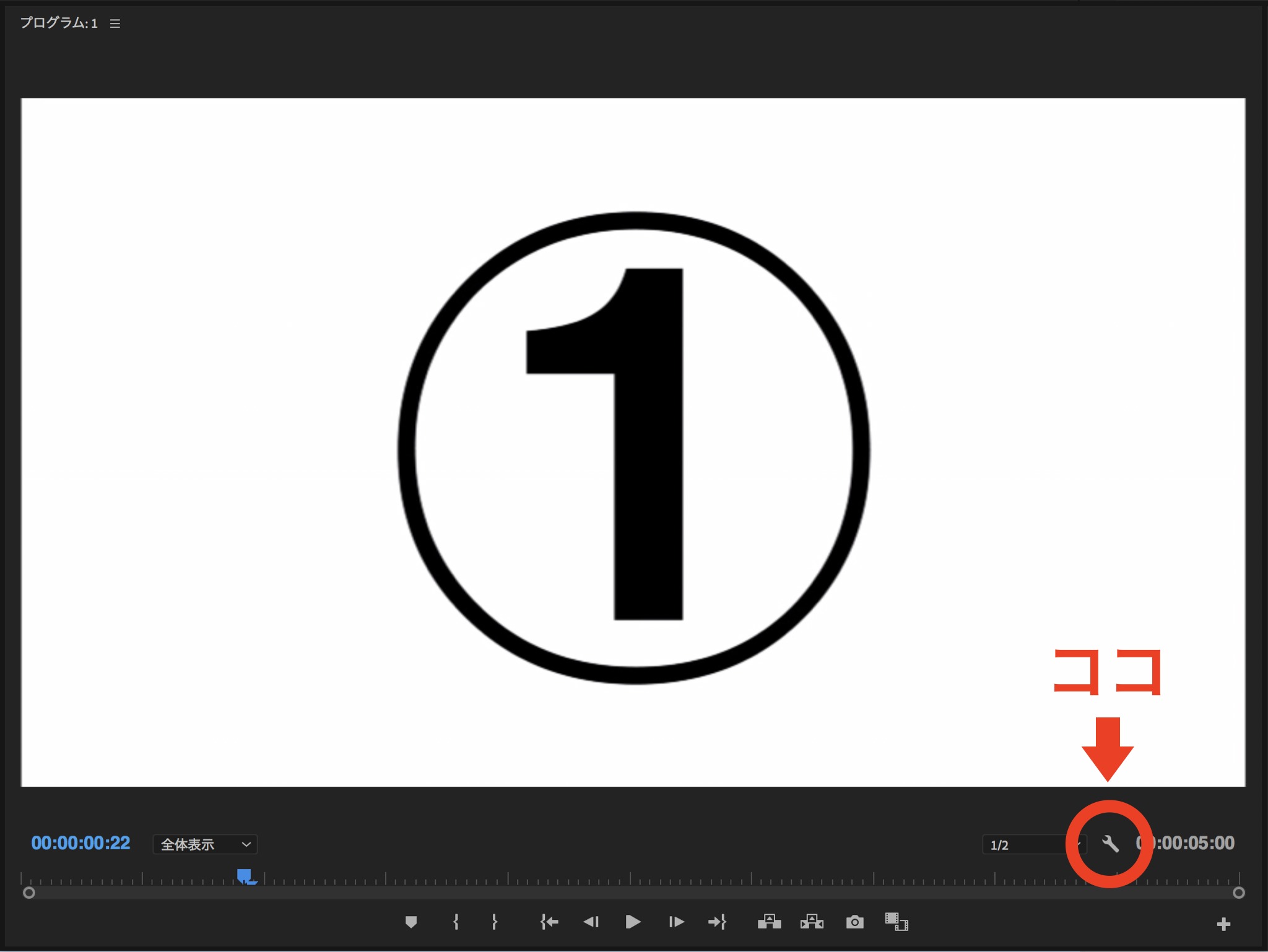This screenshot has width=1268, height=952.
Task: Step back one frame
Action: coord(591,922)
